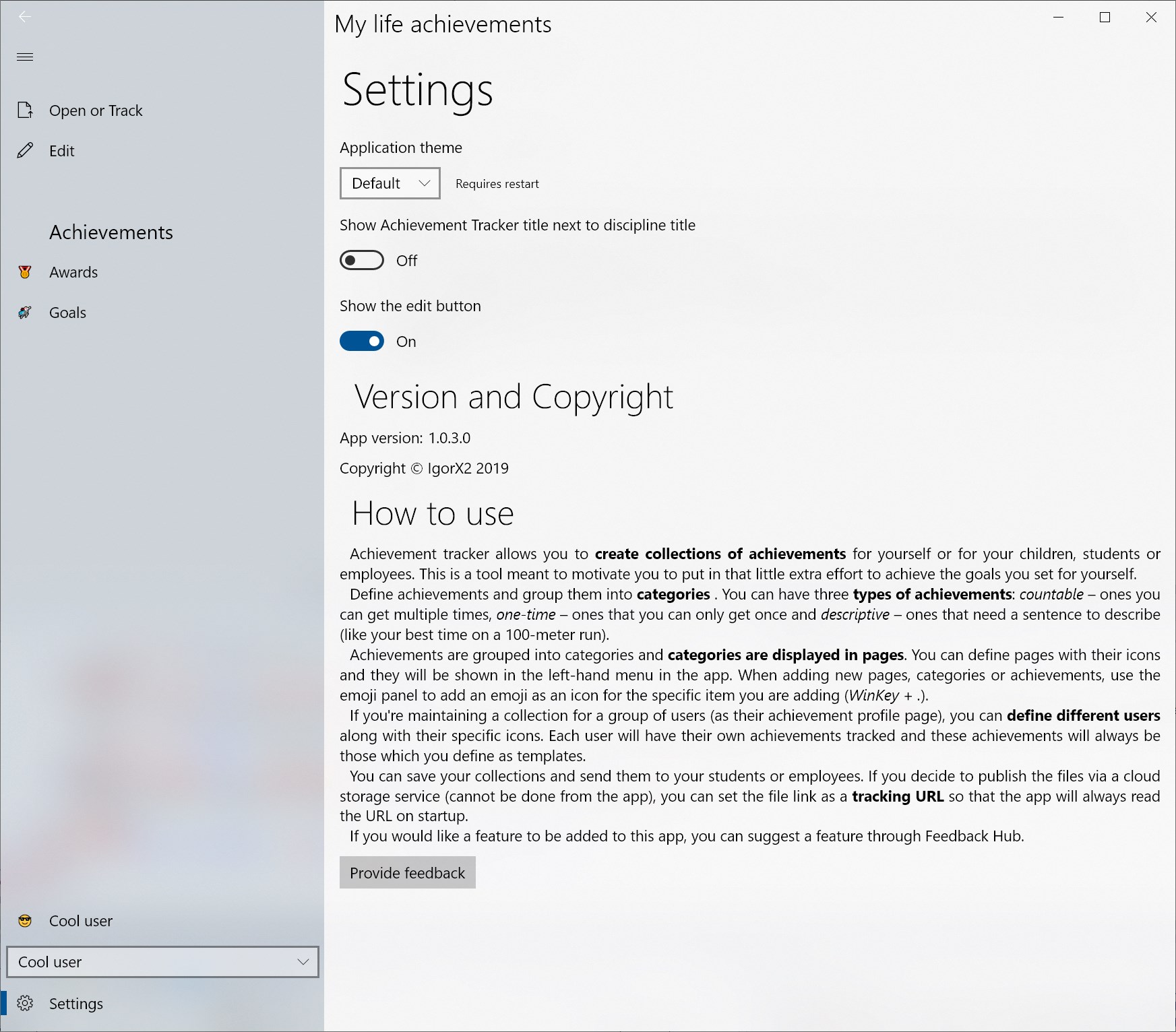
Task: Enable Show Achievement Tracker title toggle
Action: [362, 260]
